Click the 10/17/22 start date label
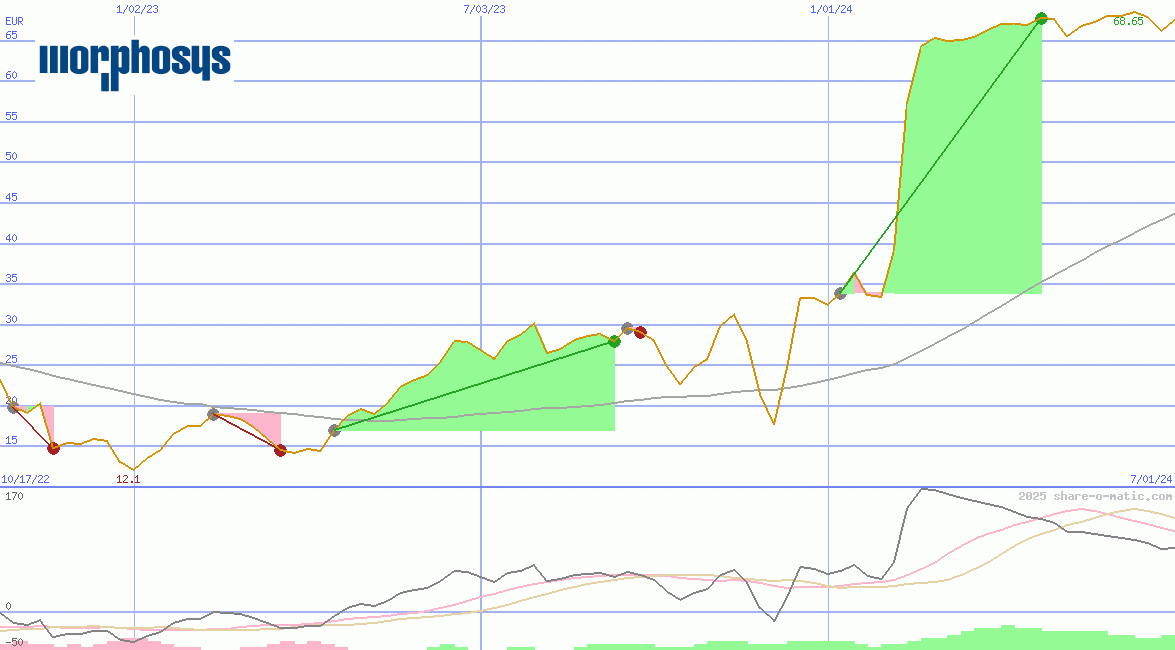 coord(25,479)
